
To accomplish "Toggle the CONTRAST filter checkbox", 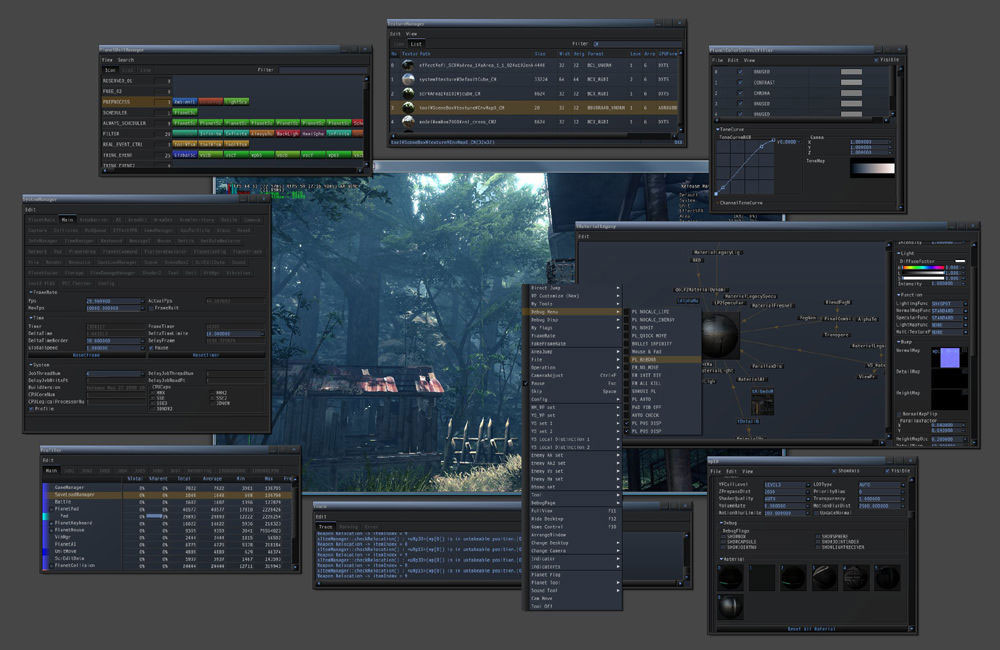I will coord(740,83).
